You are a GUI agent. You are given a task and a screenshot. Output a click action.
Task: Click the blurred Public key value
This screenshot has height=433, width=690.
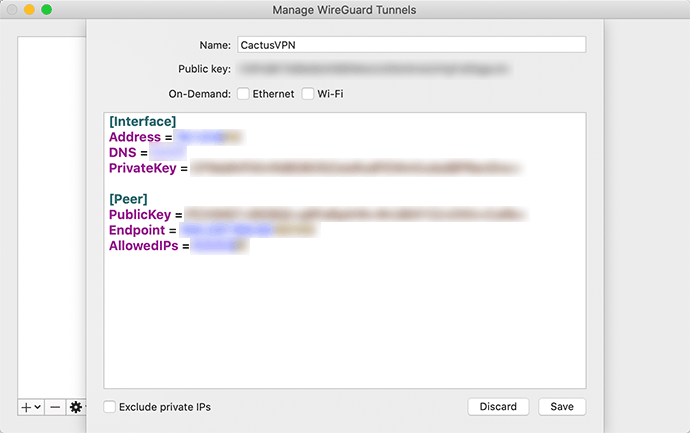(374, 69)
